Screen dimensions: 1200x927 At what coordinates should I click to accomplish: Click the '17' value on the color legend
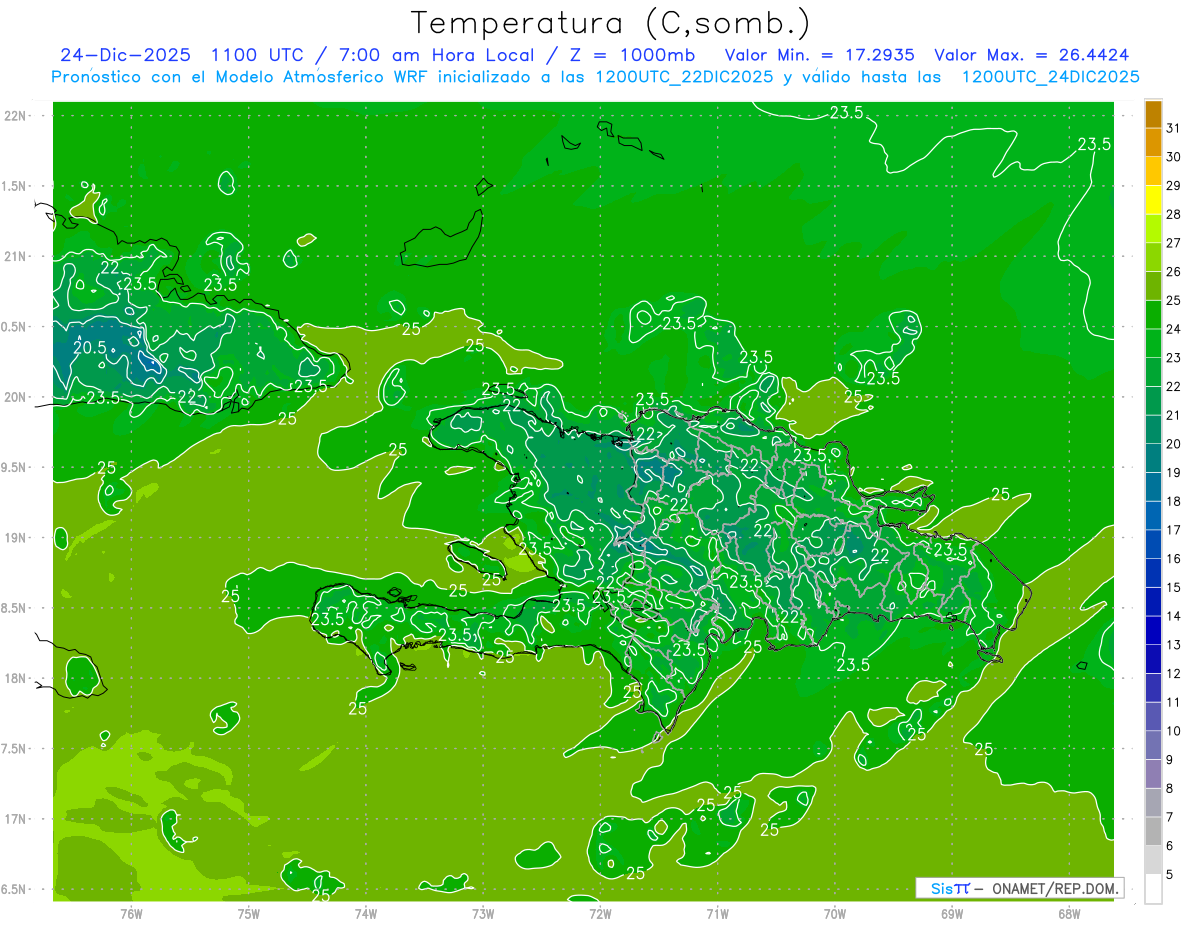pos(1173,530)
